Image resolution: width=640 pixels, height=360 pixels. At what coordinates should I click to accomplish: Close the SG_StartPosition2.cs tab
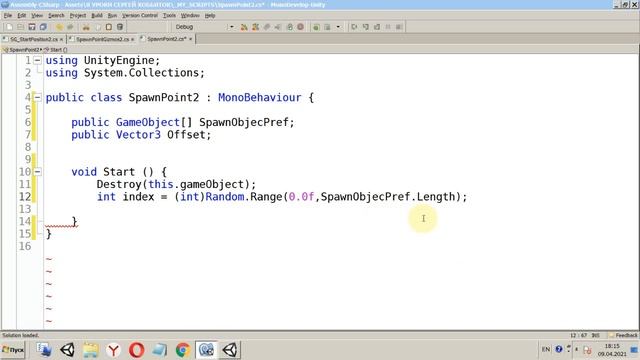62,40
